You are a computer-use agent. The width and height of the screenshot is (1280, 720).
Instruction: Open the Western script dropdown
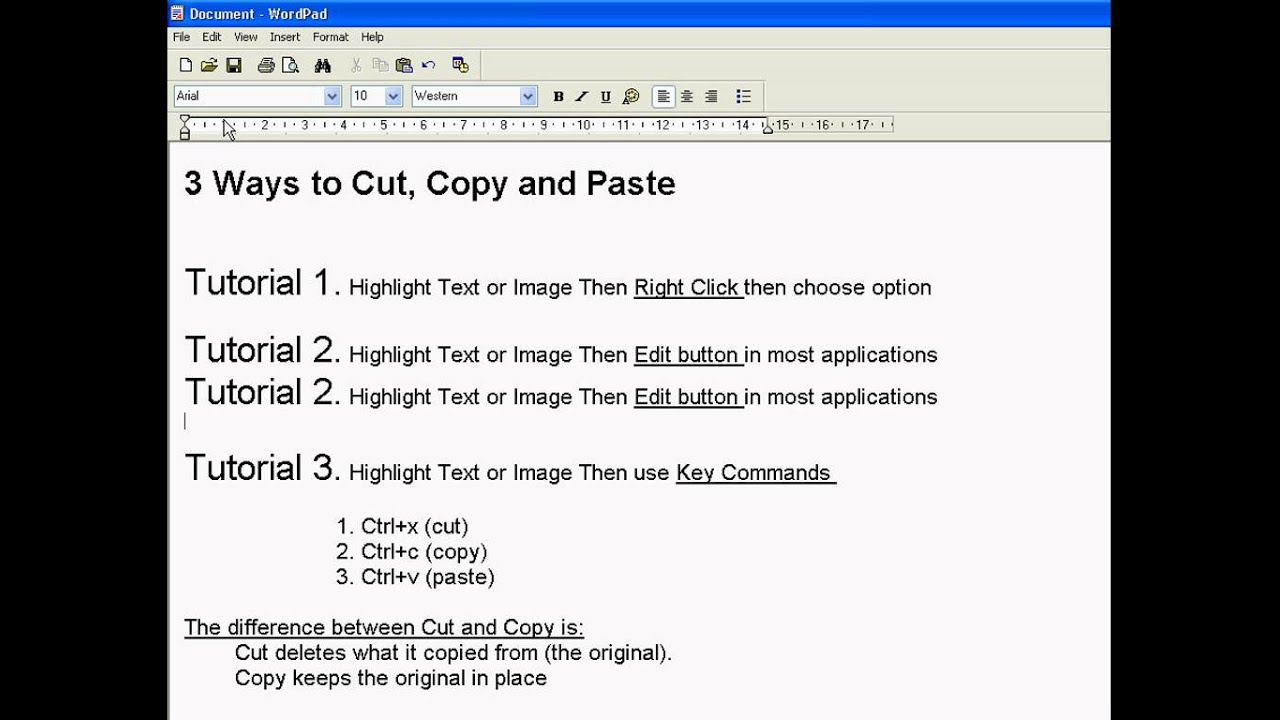528,96
